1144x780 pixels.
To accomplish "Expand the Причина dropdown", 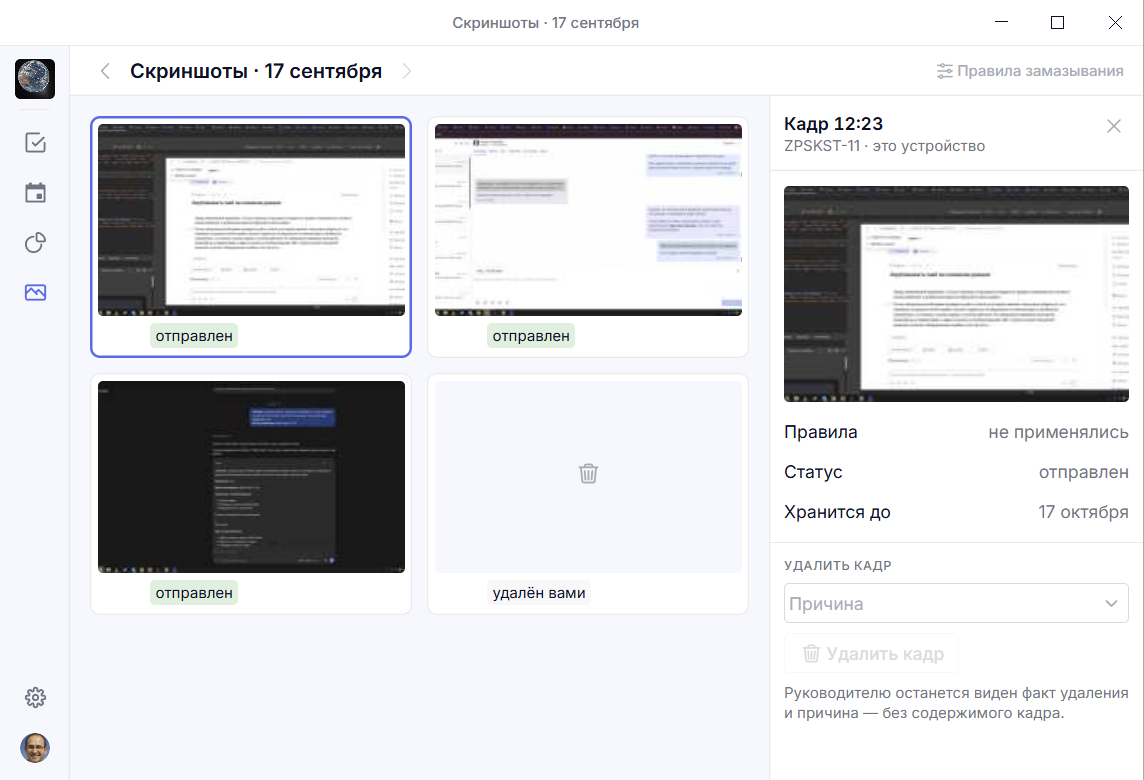I will coord(956,603).
